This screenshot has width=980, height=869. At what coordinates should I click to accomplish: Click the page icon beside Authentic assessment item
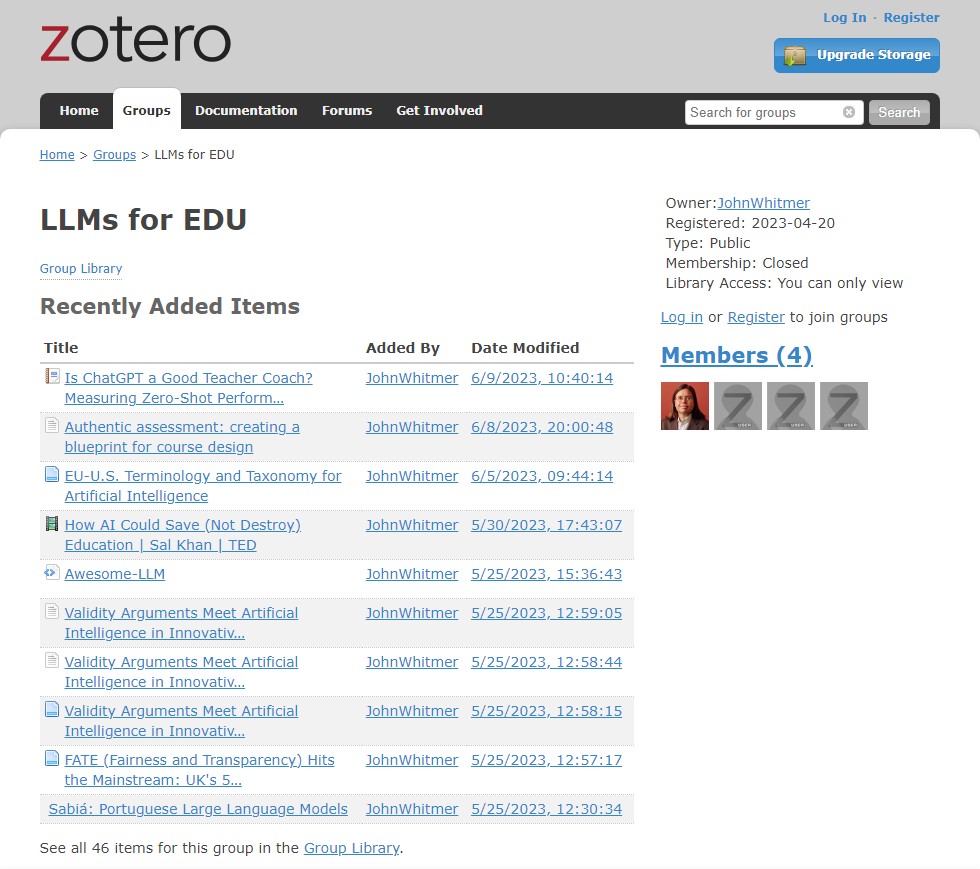click(x=52, y=426)
